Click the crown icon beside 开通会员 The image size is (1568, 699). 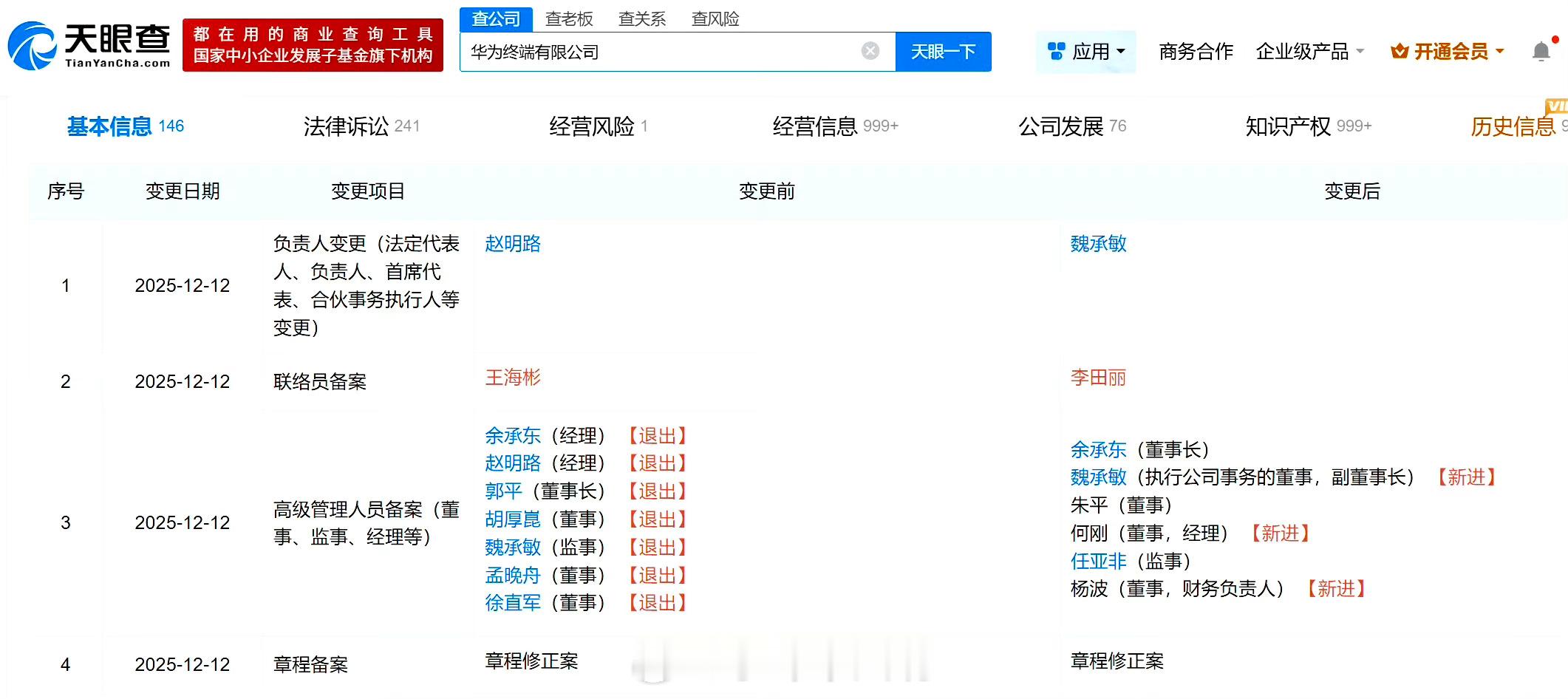(1400, 51)
